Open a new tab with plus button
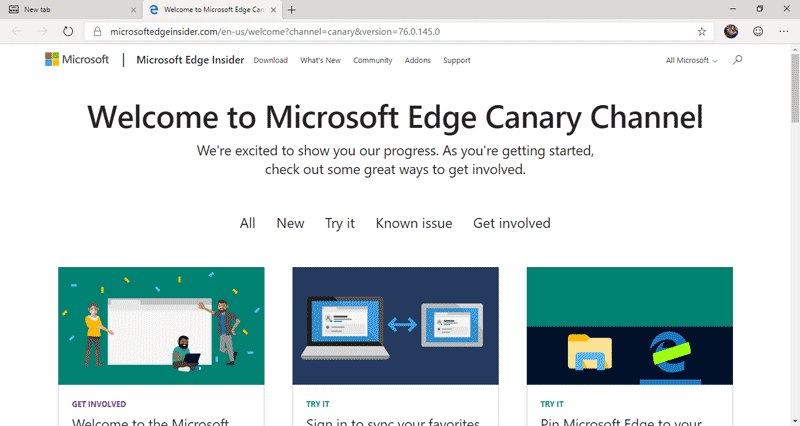The image size is (800, 426). point(291,10)
